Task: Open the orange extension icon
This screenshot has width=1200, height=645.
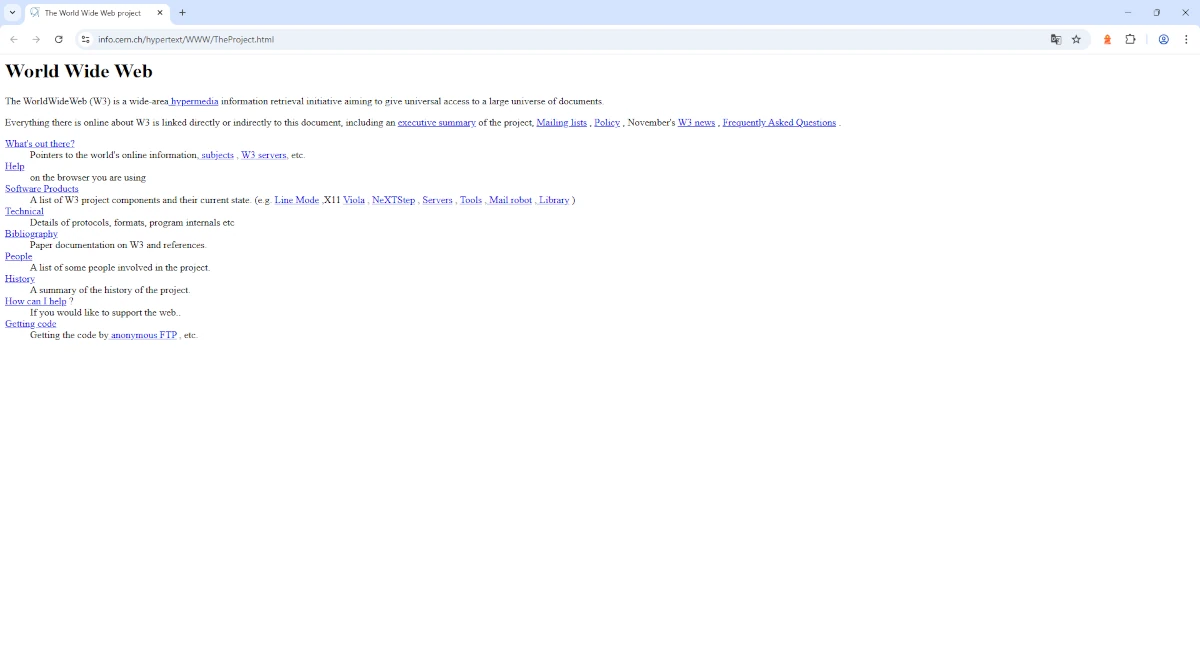Action: [1107, 39]
